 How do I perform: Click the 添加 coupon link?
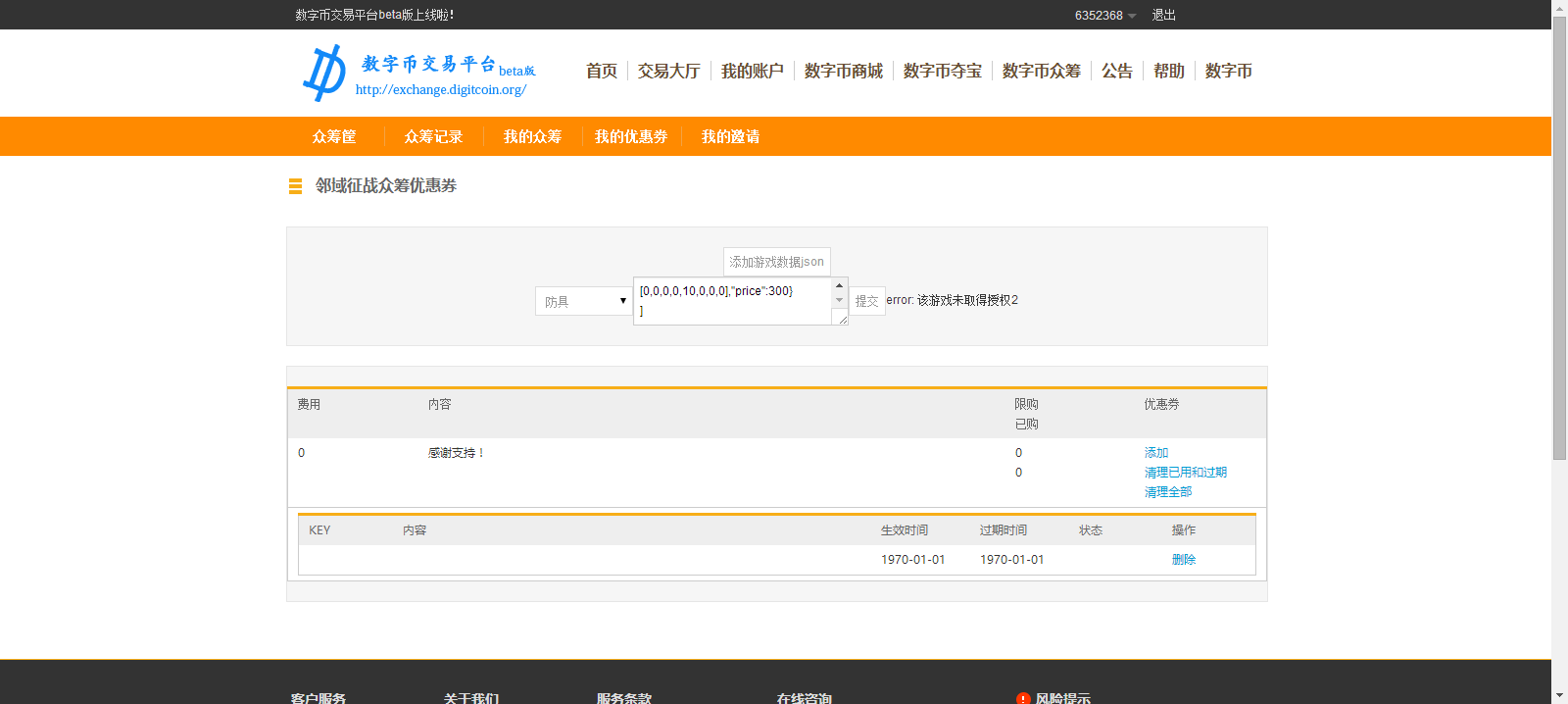(1156, 453)
